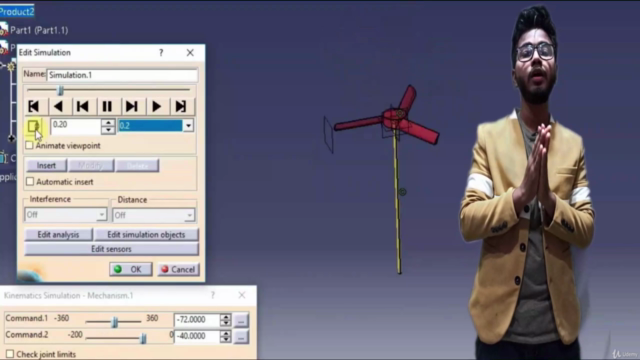Click the 0.20 time input field
The height and width of the screenshot is (360, 640).
[76, 126]
